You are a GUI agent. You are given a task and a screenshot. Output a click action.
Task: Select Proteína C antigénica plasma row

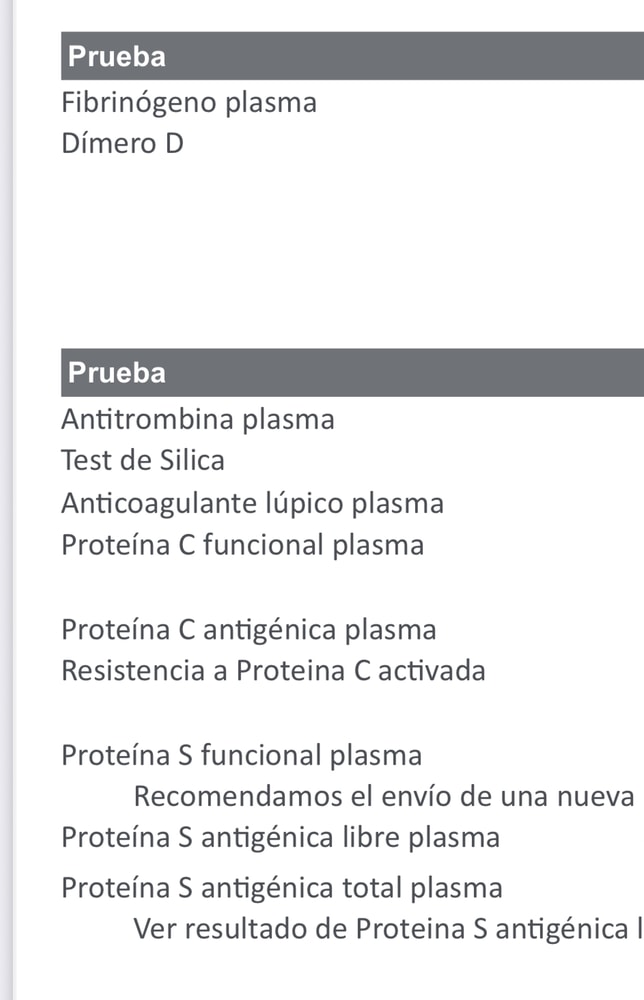coord(249,631)
